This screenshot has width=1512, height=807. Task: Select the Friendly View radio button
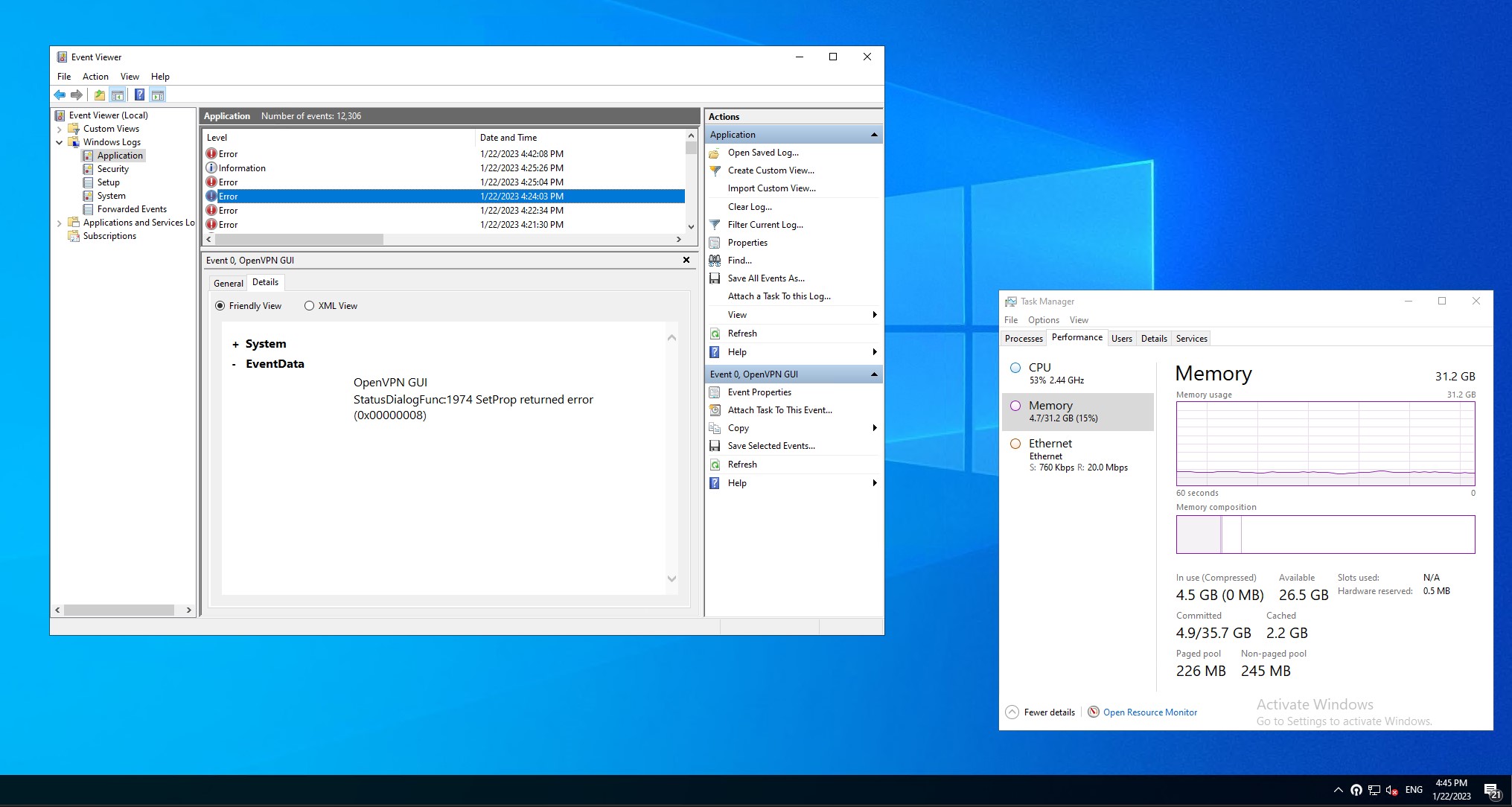pos(220,306)
